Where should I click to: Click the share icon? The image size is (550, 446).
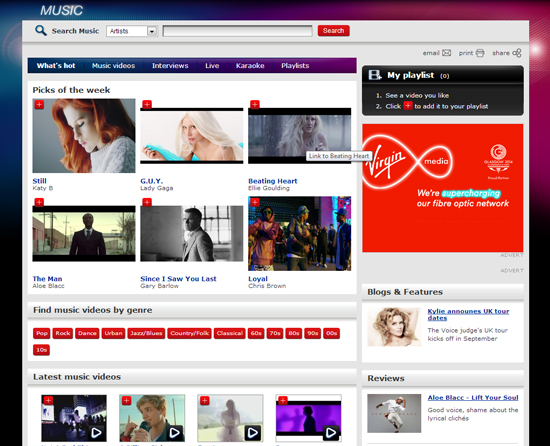[x=517, y=53]
